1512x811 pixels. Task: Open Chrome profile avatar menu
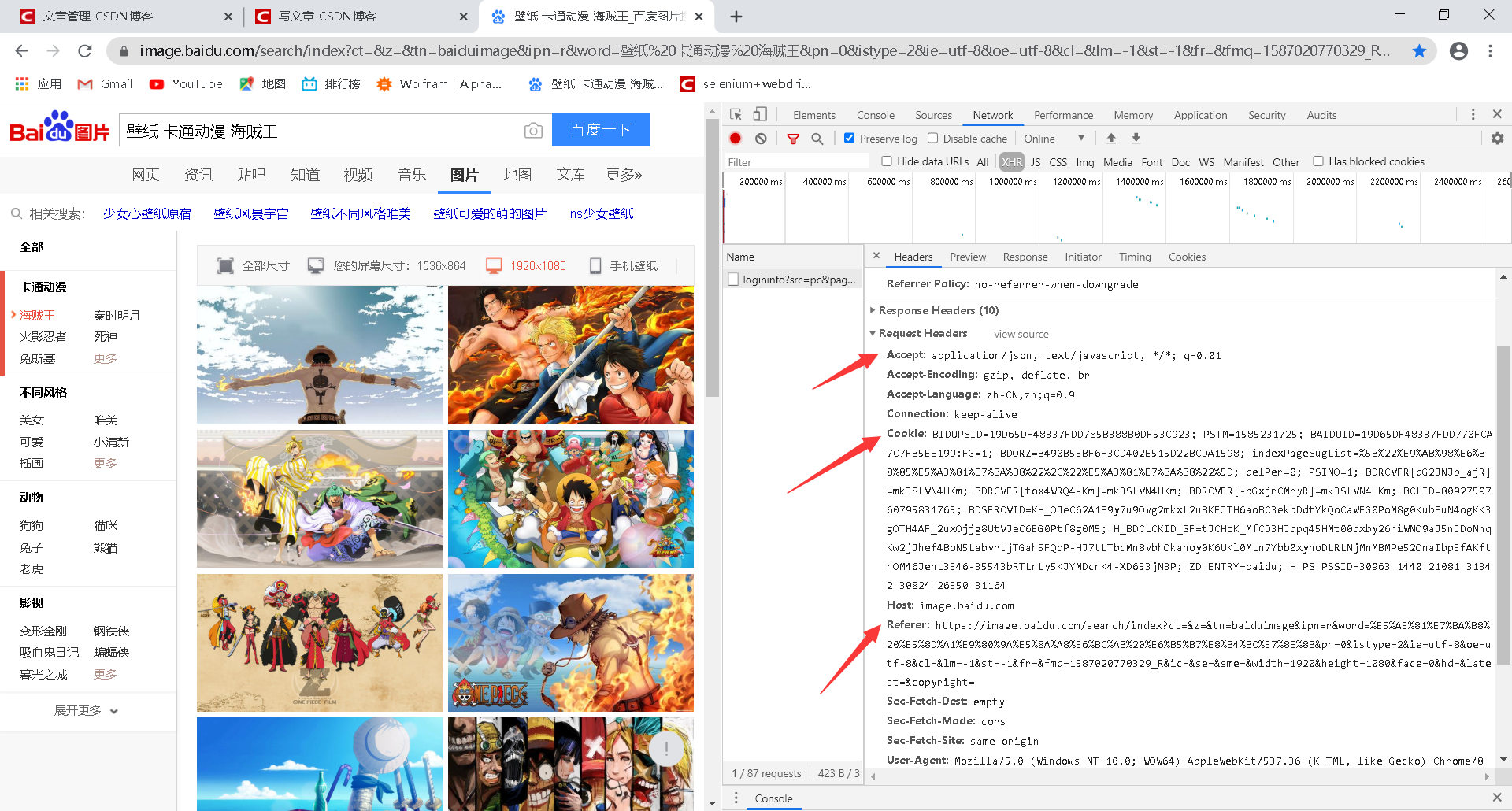tap(1458, 51)
